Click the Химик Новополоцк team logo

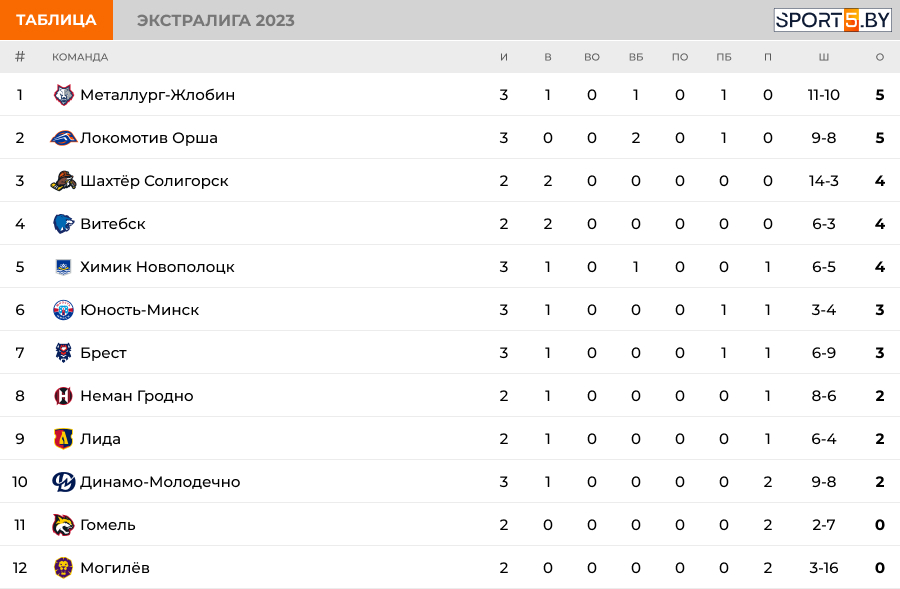tap(63, 267)
